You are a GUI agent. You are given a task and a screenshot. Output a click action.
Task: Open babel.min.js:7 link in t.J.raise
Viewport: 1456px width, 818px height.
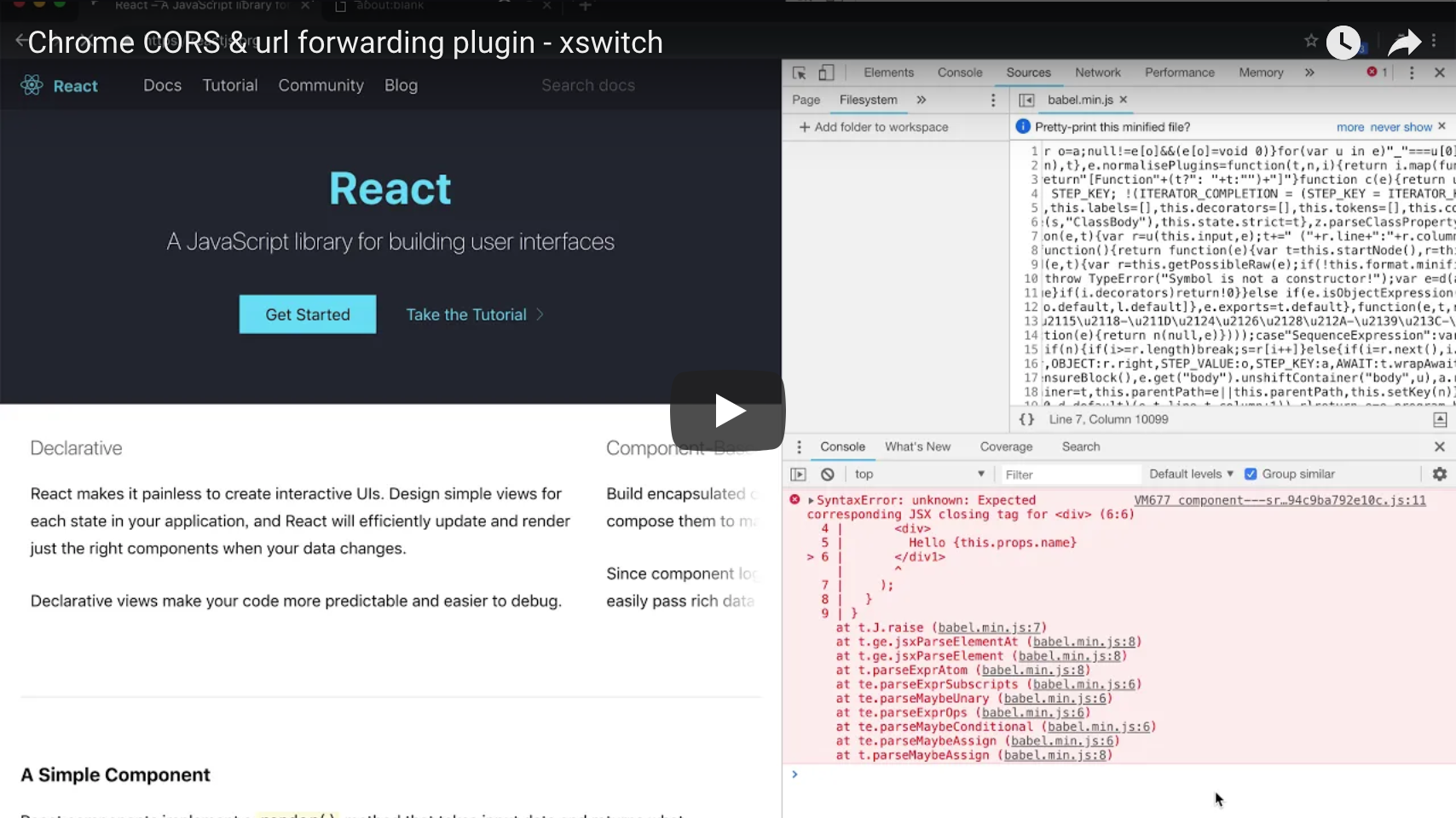(x=988, y=628)
